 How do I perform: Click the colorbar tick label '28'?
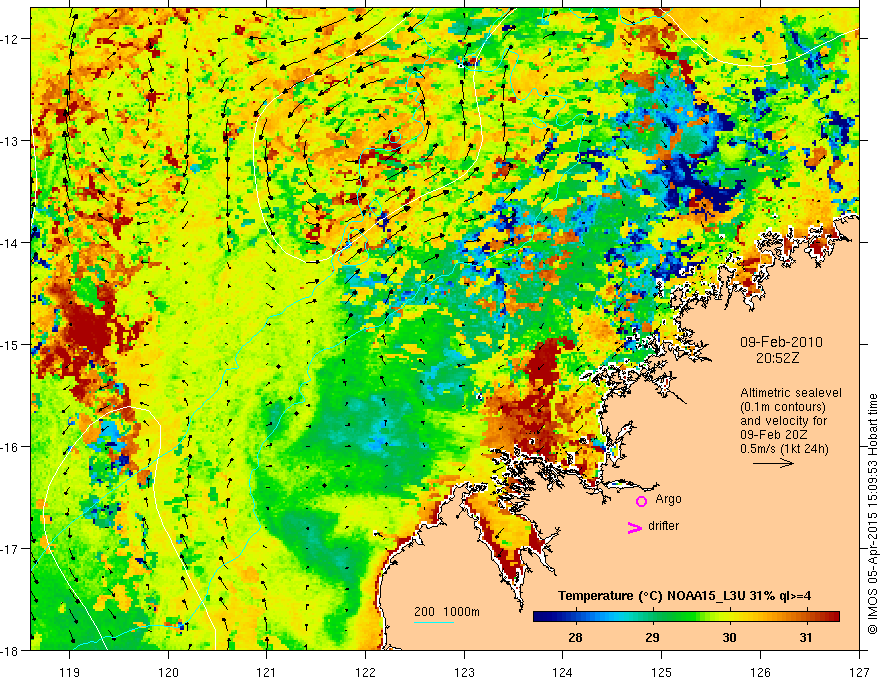click(x=575, y=637)
